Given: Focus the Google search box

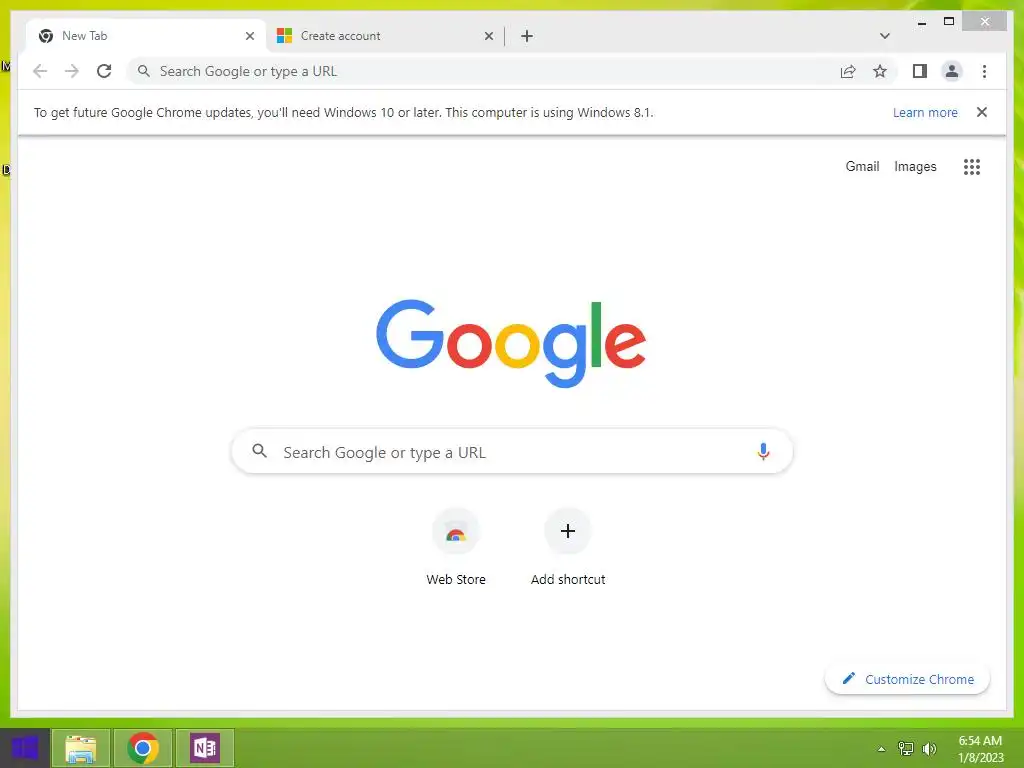Looking at the screenshot, I should point(512,451).
